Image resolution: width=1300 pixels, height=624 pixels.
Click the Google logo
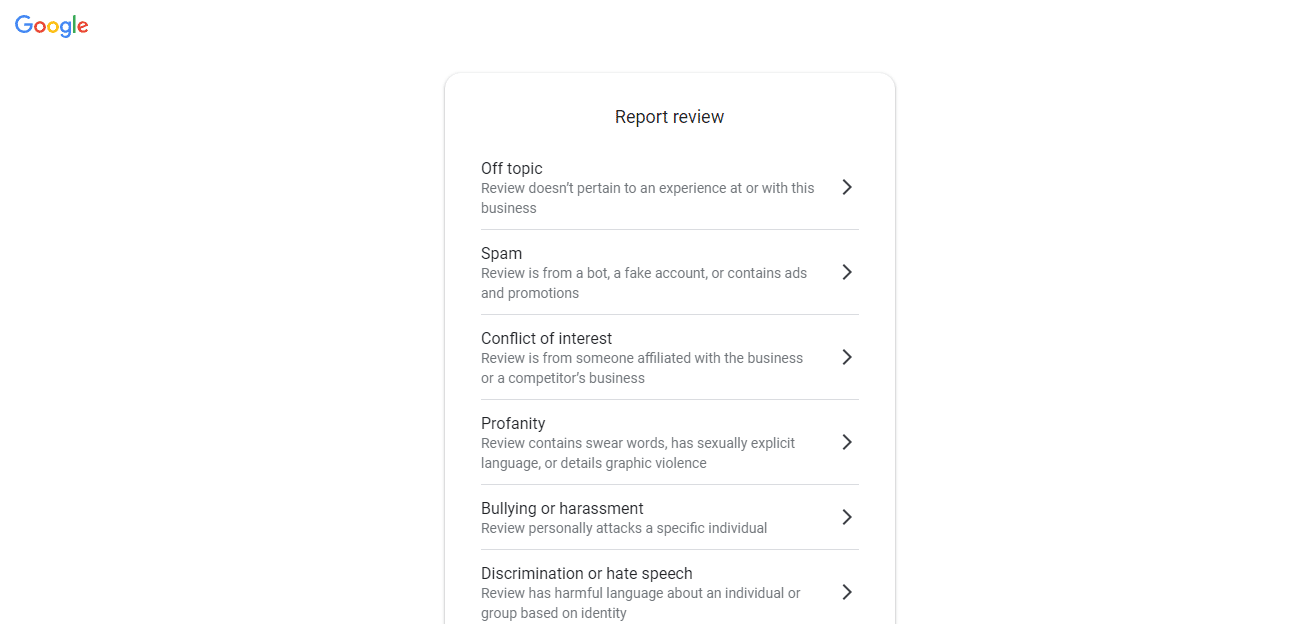[52, 26]
